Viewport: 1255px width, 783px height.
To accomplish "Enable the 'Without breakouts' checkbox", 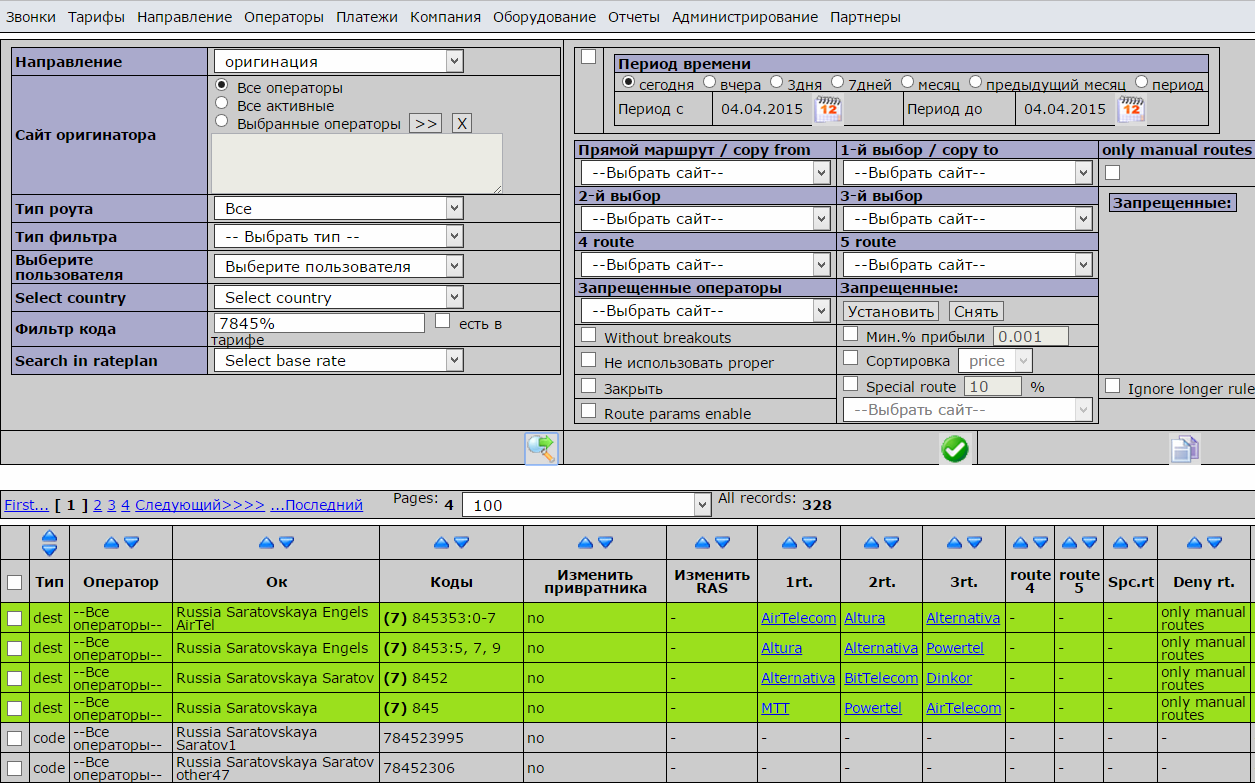I will point(589,335).
